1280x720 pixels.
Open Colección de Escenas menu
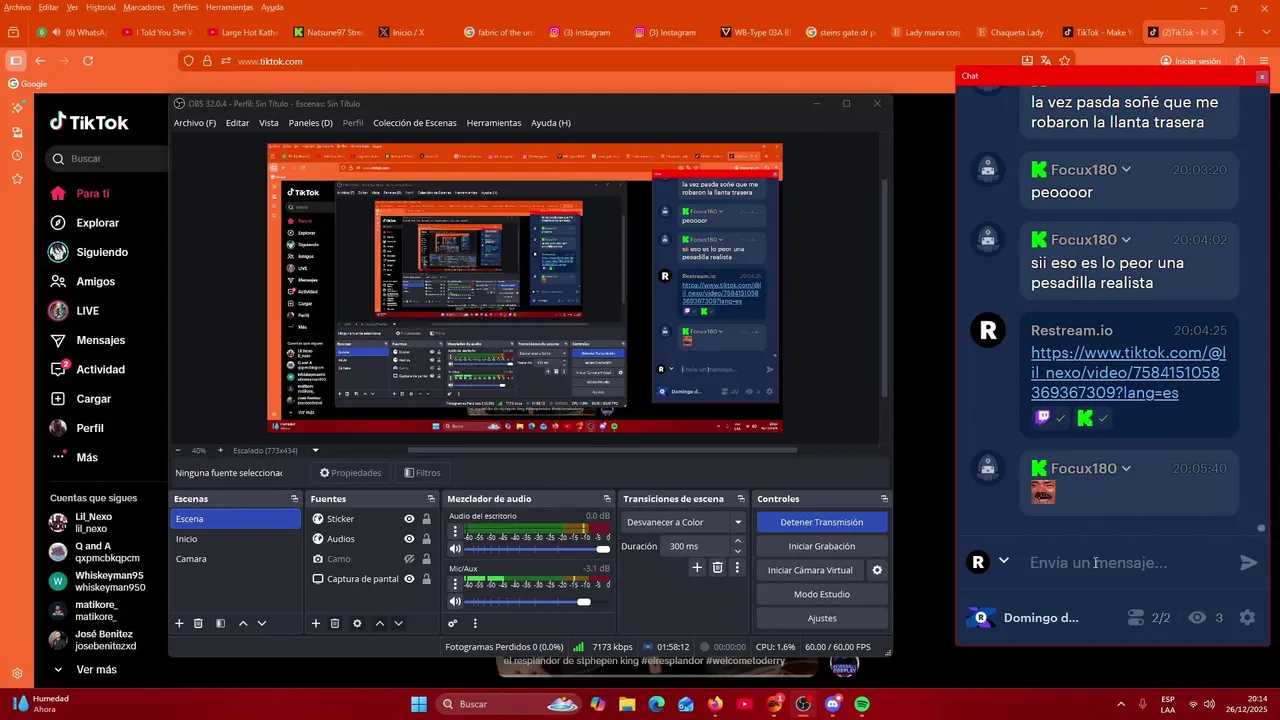(x=415, y=123)
